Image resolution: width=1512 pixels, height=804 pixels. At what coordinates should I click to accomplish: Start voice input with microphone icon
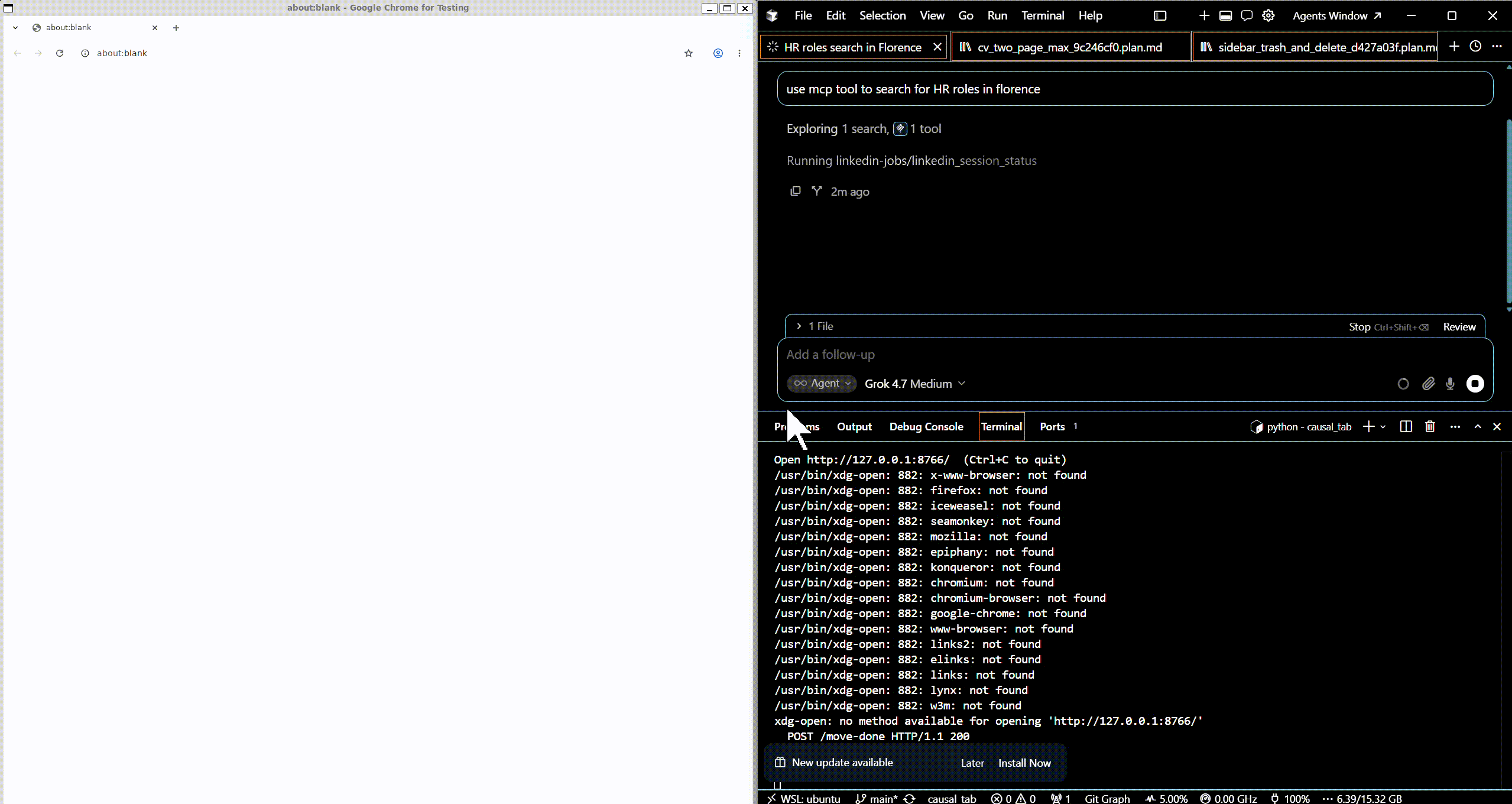1450,384
